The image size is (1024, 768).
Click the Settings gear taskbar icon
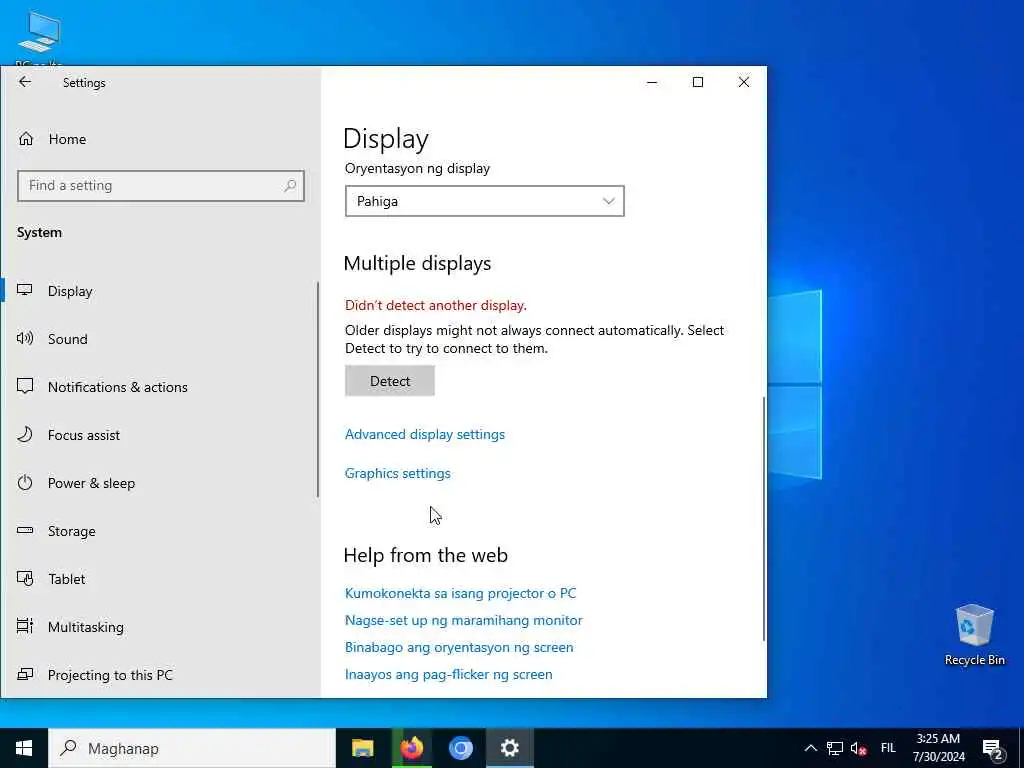(x=509, y=748)
